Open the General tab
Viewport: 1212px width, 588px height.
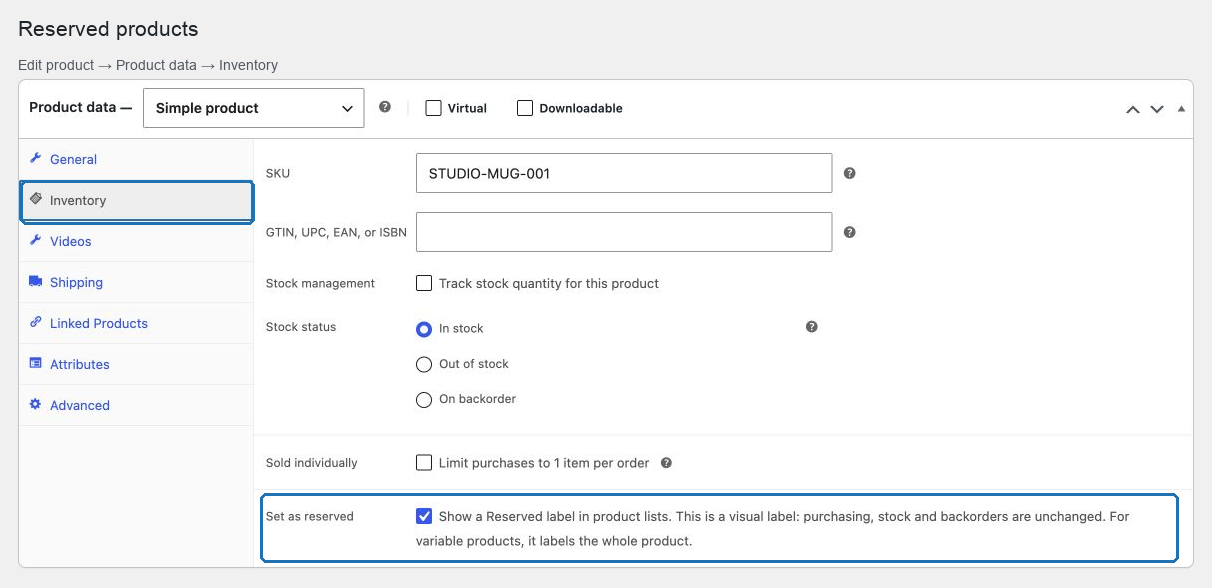[x=136, y=159]
